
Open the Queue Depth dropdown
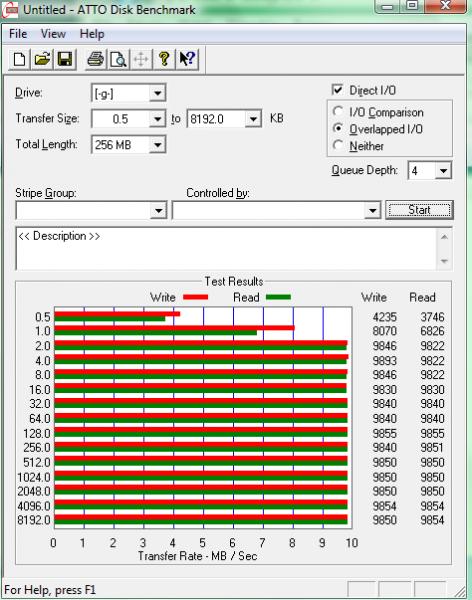coord(443,170)
